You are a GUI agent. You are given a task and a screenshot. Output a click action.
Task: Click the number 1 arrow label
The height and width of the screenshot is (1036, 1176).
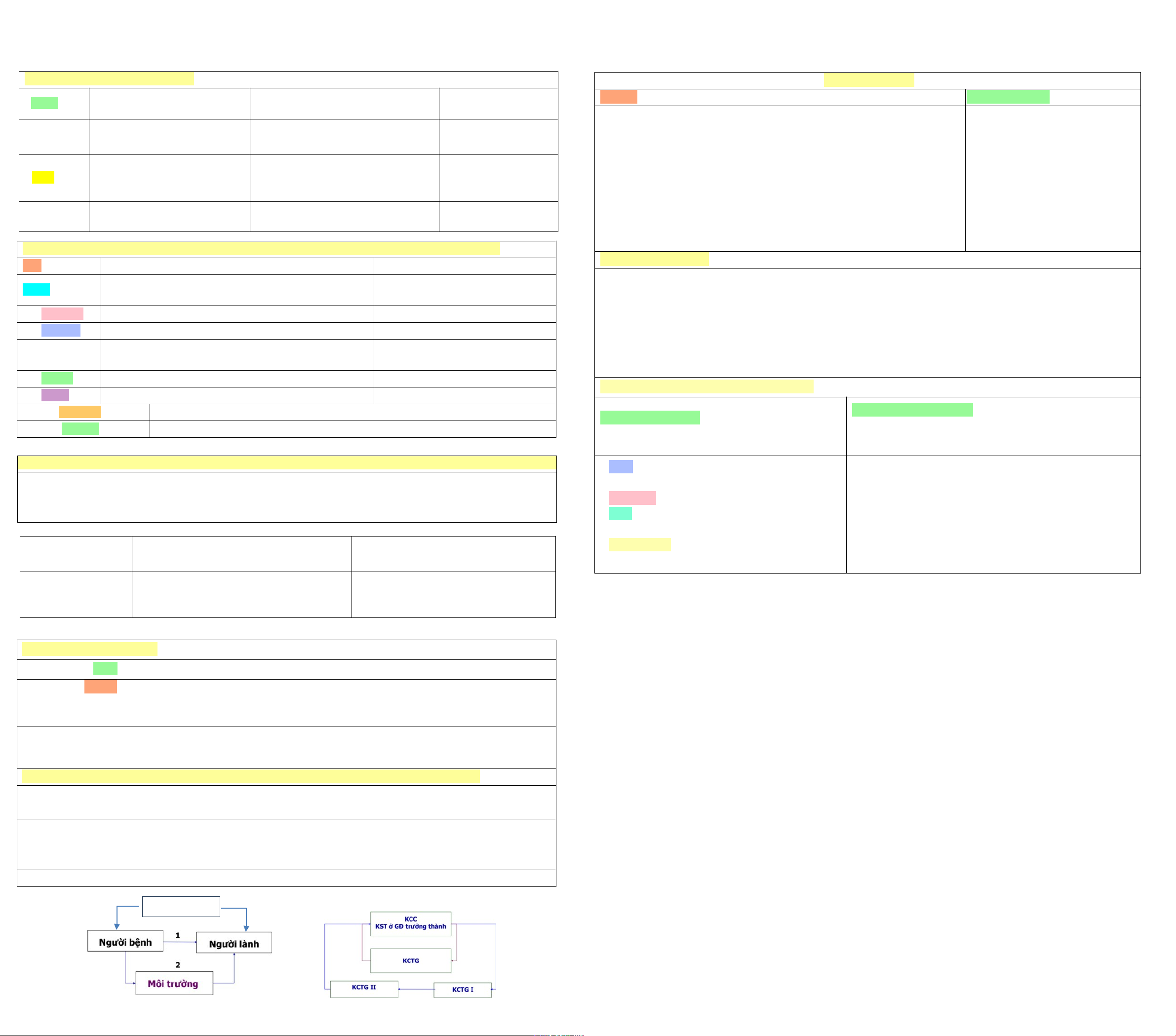pos(178,935)
